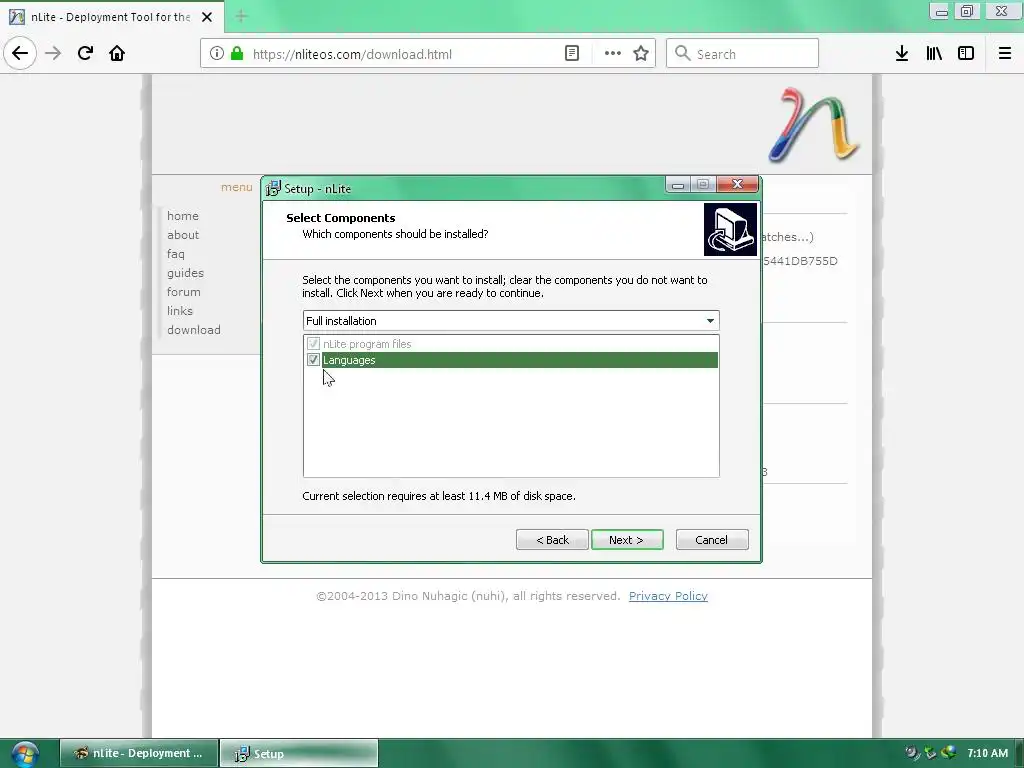Open the download menu link

pos(194,330)
